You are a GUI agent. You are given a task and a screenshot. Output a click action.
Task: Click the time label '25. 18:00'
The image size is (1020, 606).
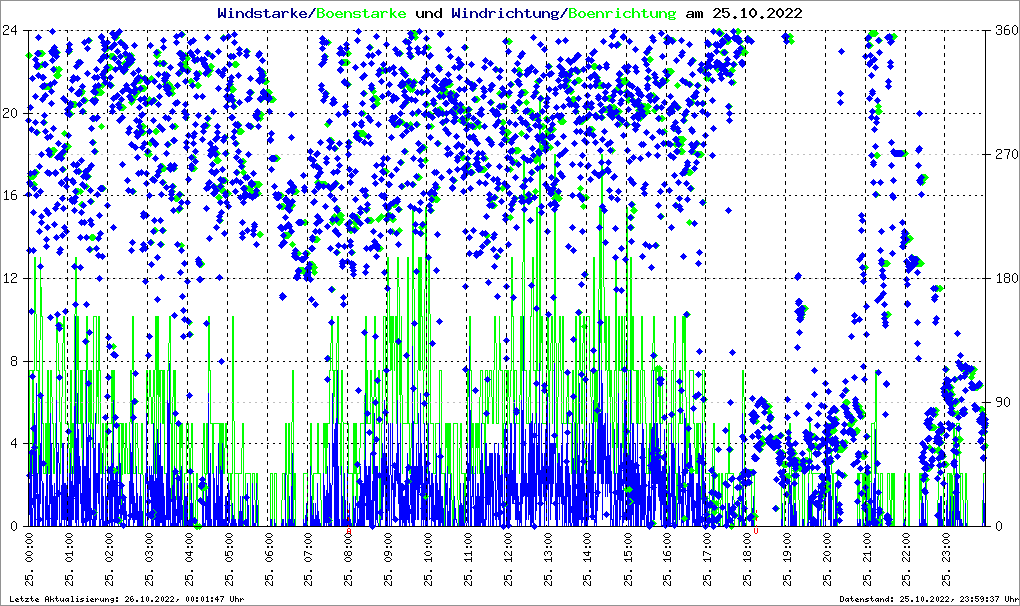click(747, 559)
